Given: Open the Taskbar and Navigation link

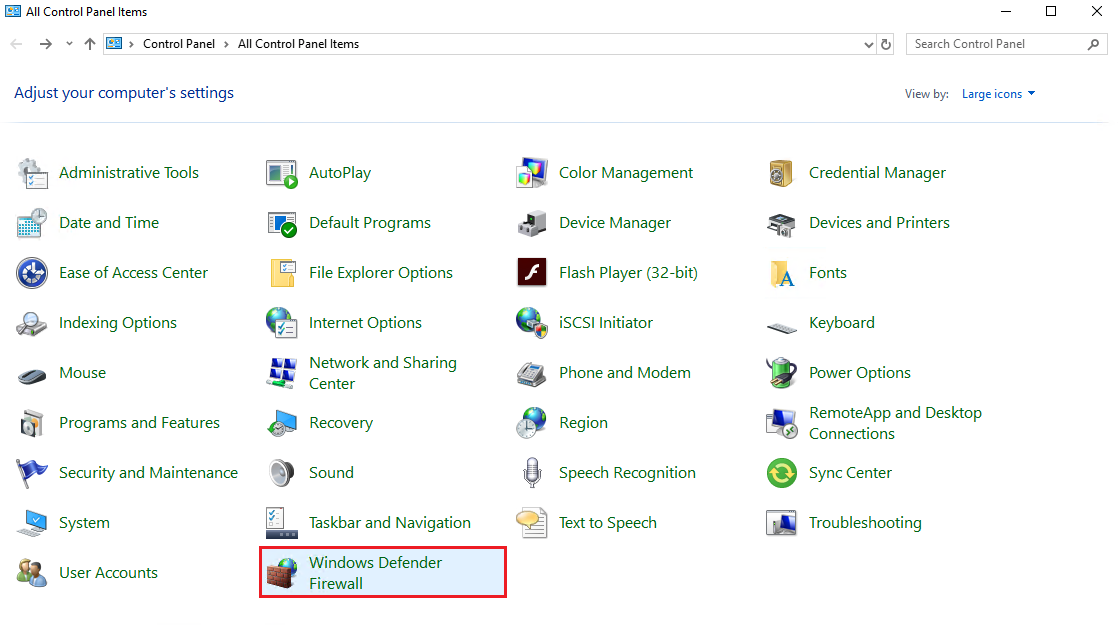Looking at the screenshot, I should tap(389, 523).
